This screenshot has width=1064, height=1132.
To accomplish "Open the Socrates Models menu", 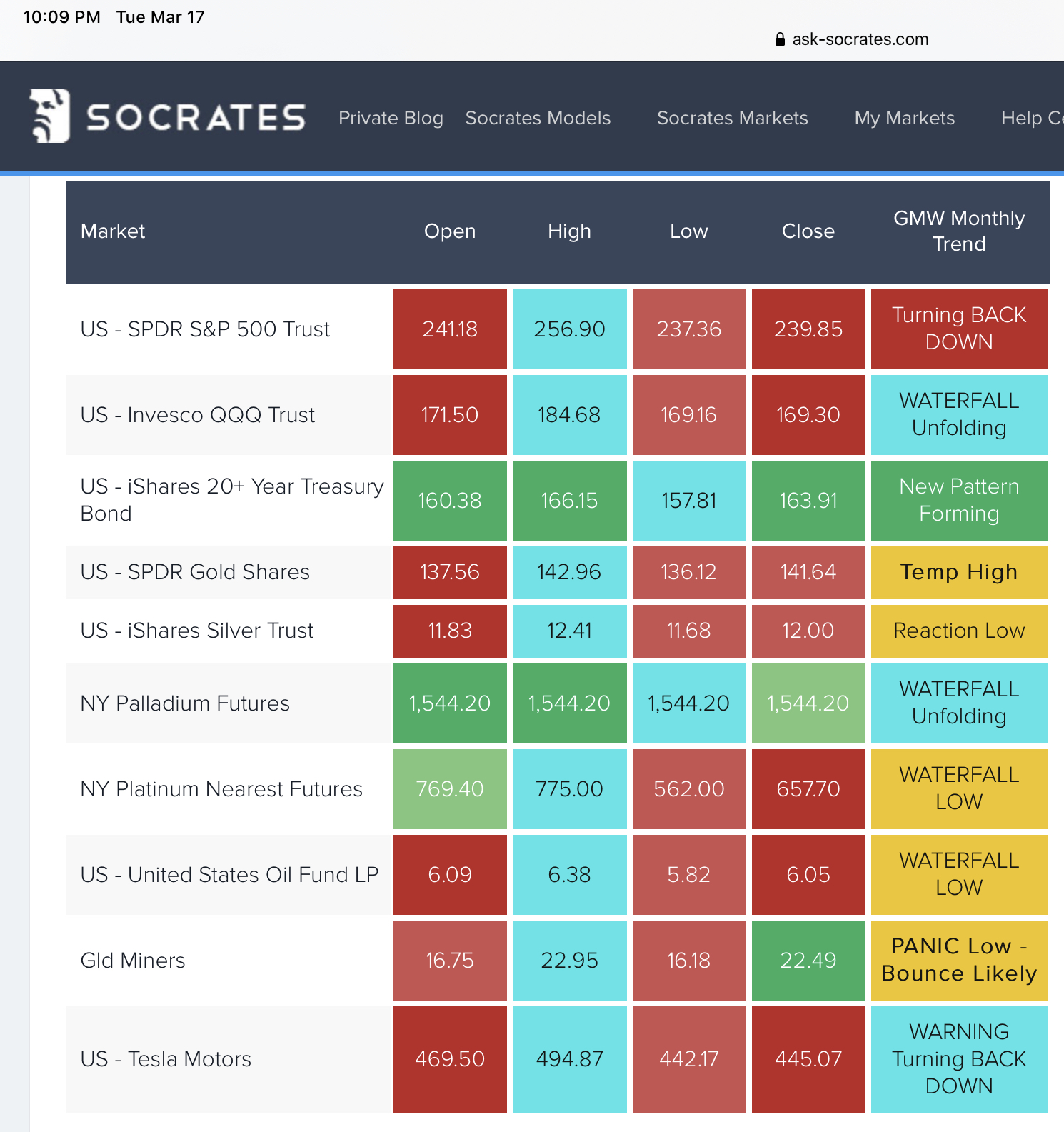I will [x=538, y=118].
